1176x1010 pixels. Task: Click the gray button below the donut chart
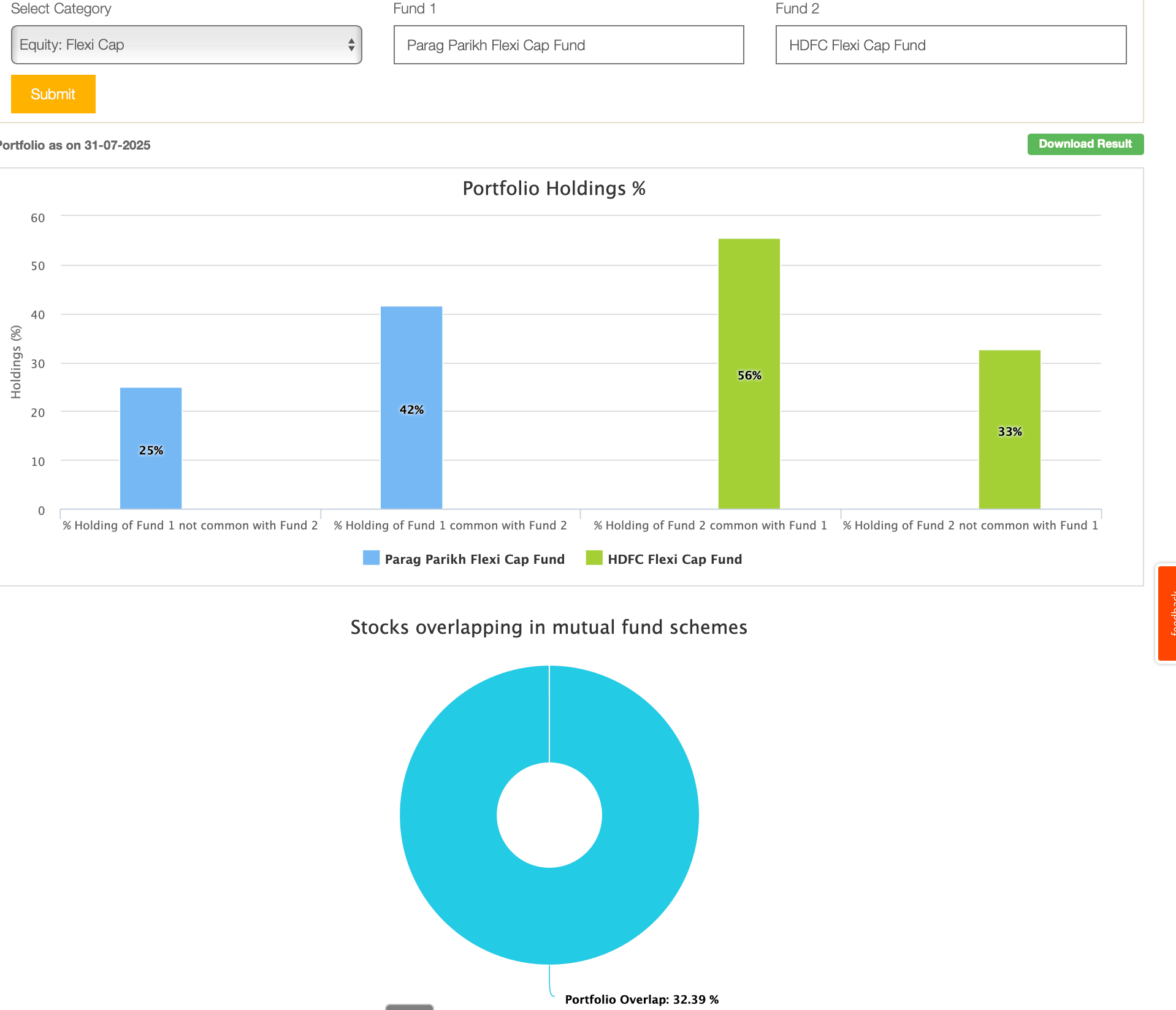[x=409, y=1006]
